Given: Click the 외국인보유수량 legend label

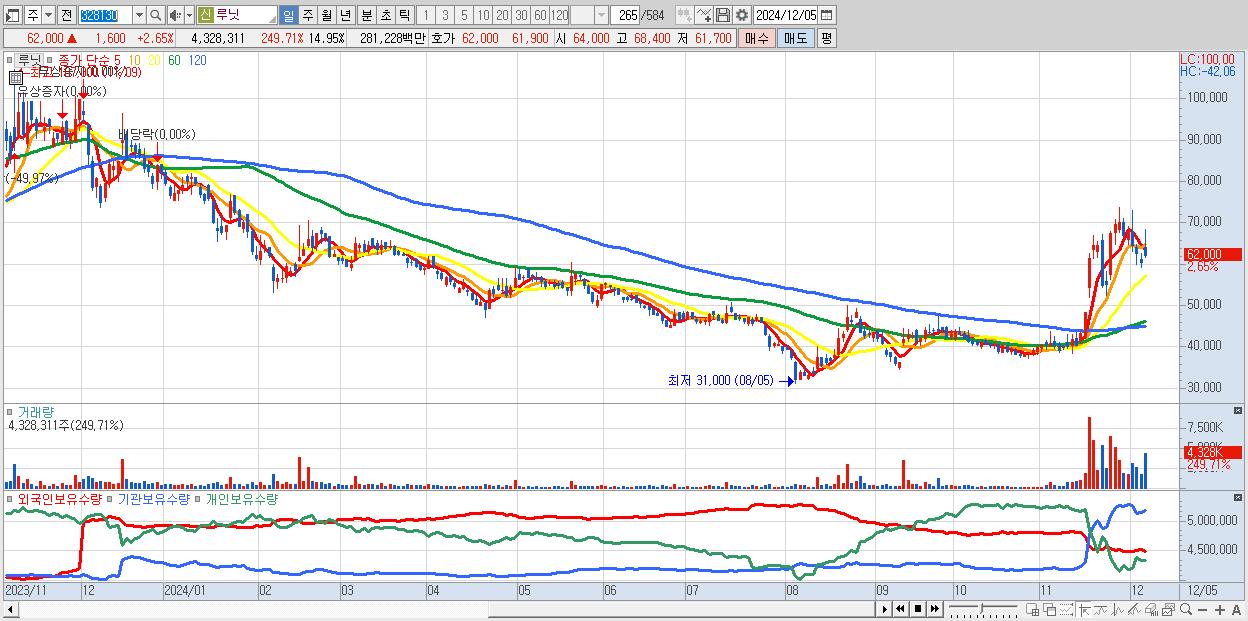Looking at the screenshot, I should [x=60, y=498].
